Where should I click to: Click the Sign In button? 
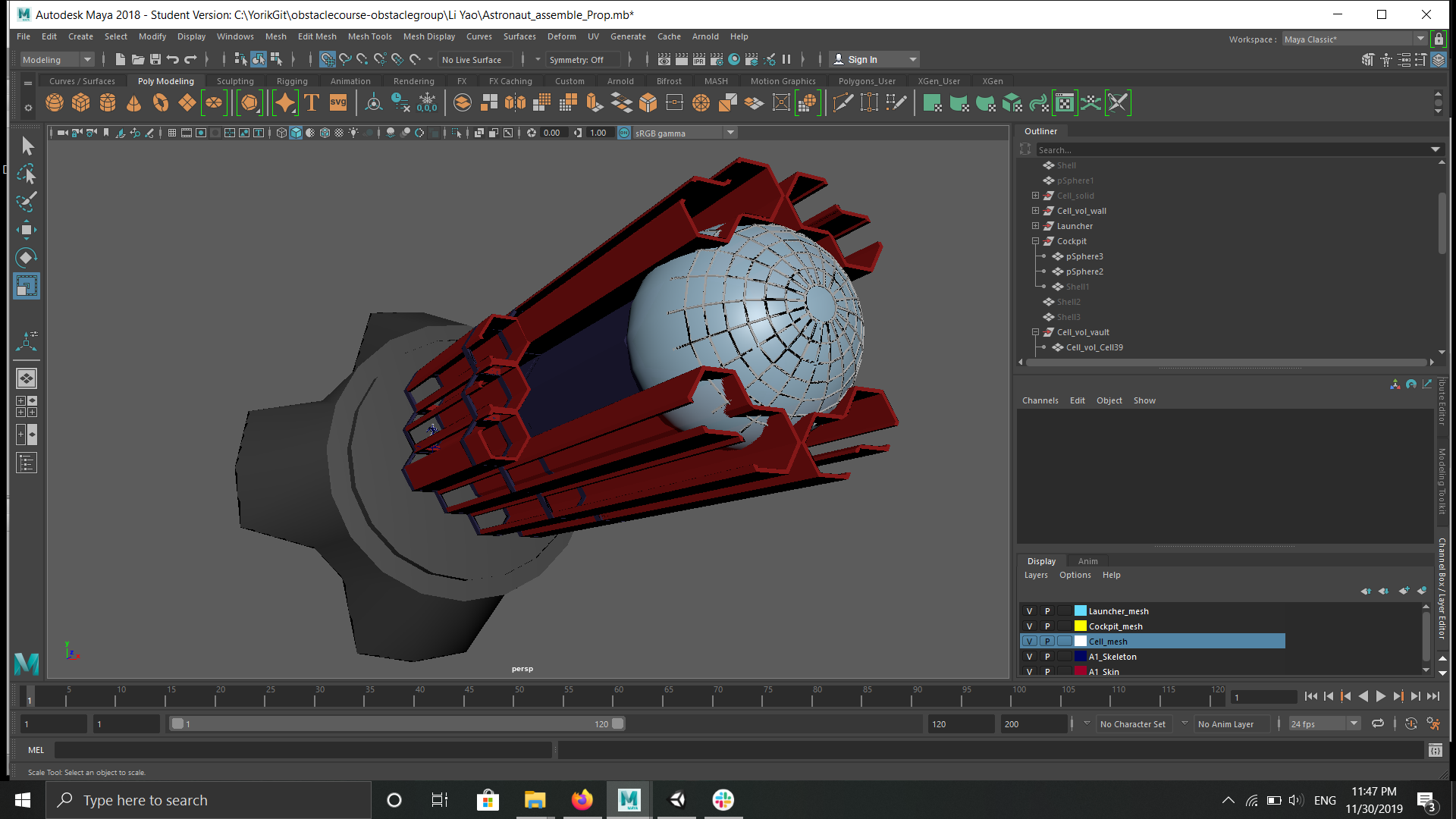pos(862,60)
